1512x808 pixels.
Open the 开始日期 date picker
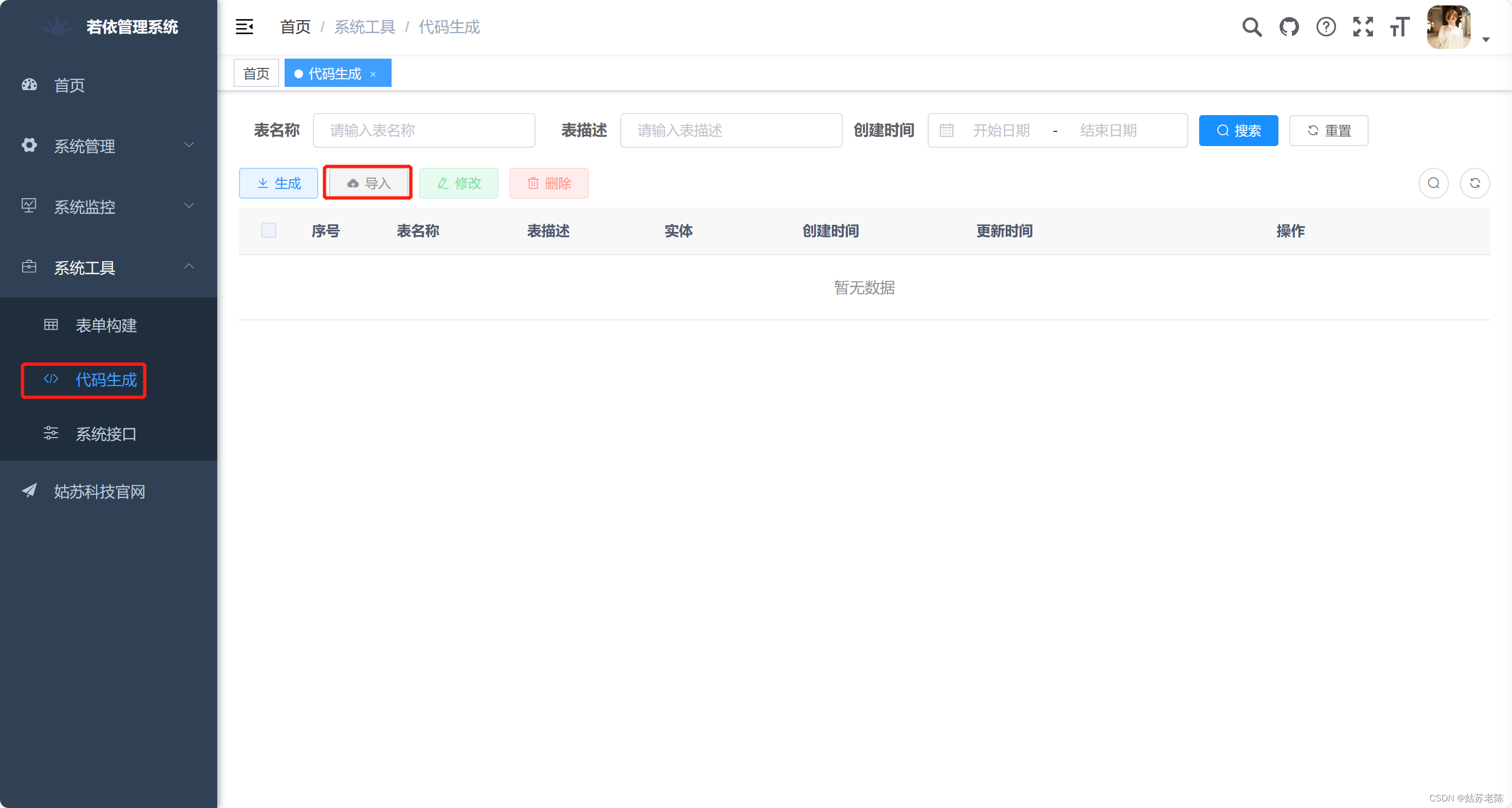coord(1001,130)
